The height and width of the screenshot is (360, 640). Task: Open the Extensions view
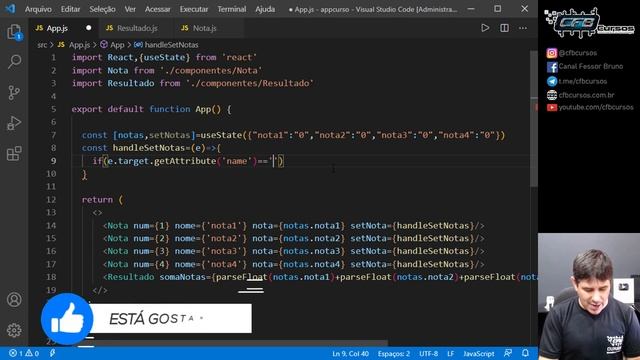[14, 153]
